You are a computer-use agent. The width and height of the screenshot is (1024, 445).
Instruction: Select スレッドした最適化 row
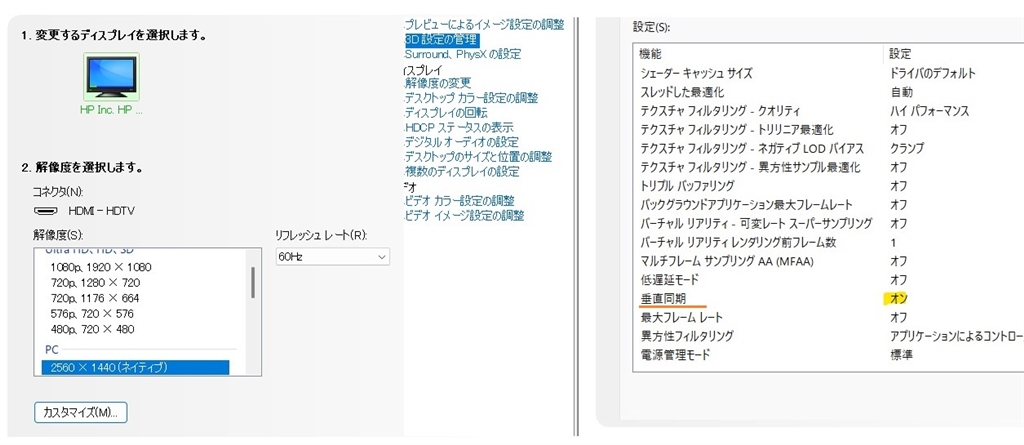829,92
